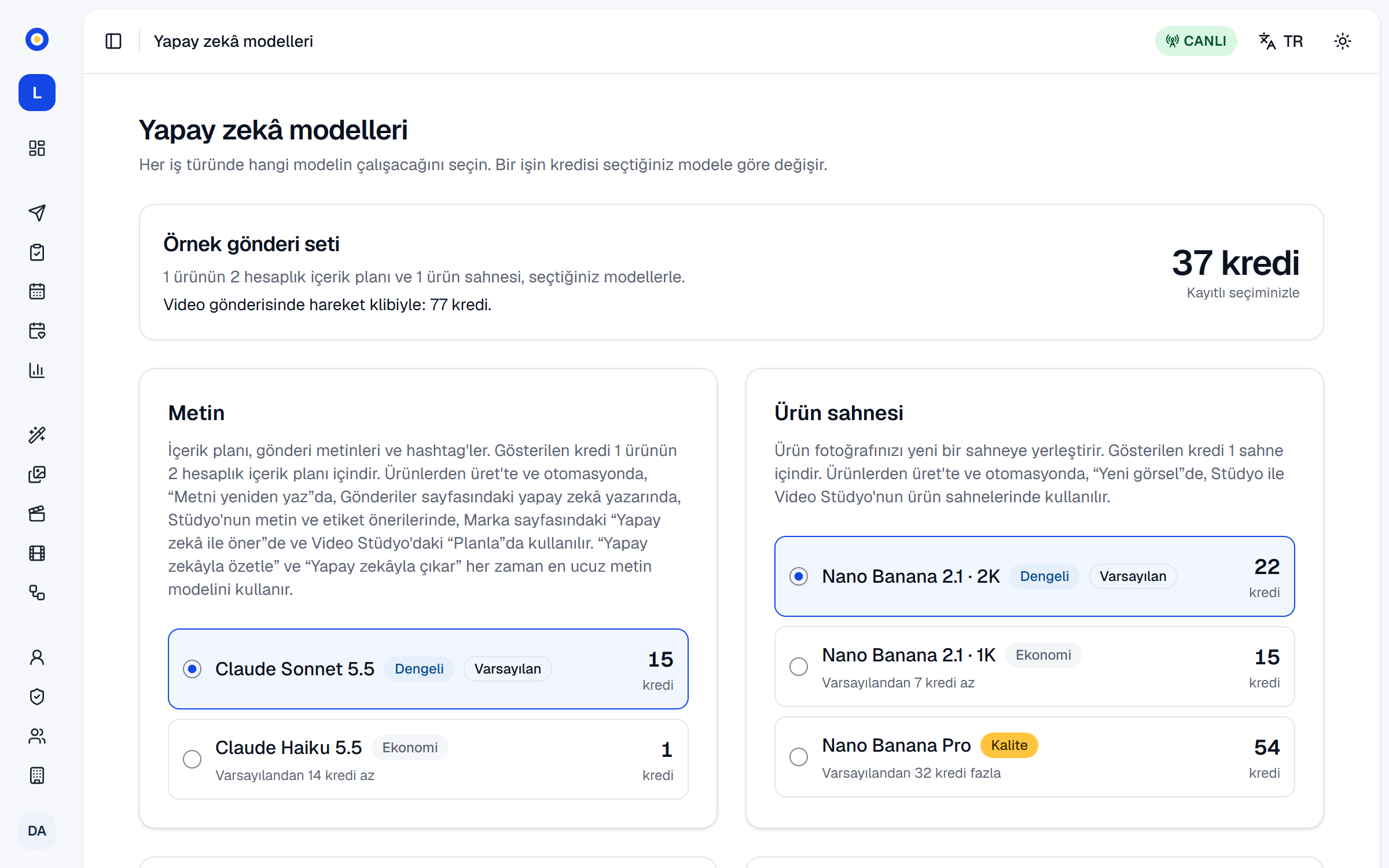
Task: Open the images gallery icon
Action: click(x=37, y=475)
